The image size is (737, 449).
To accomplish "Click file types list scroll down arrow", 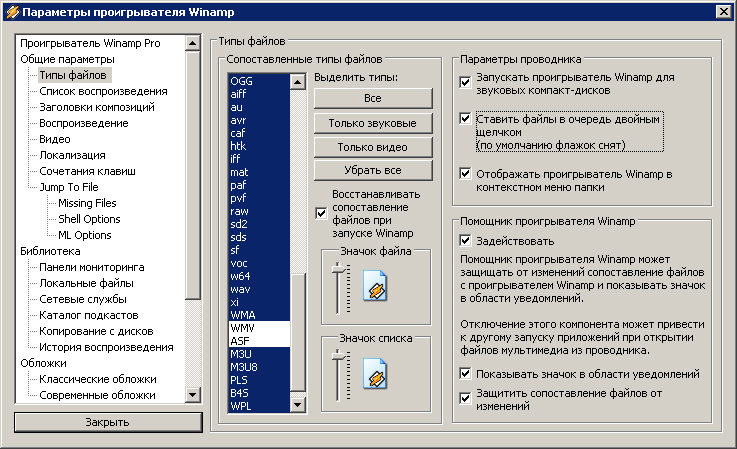I will (297, 406).
